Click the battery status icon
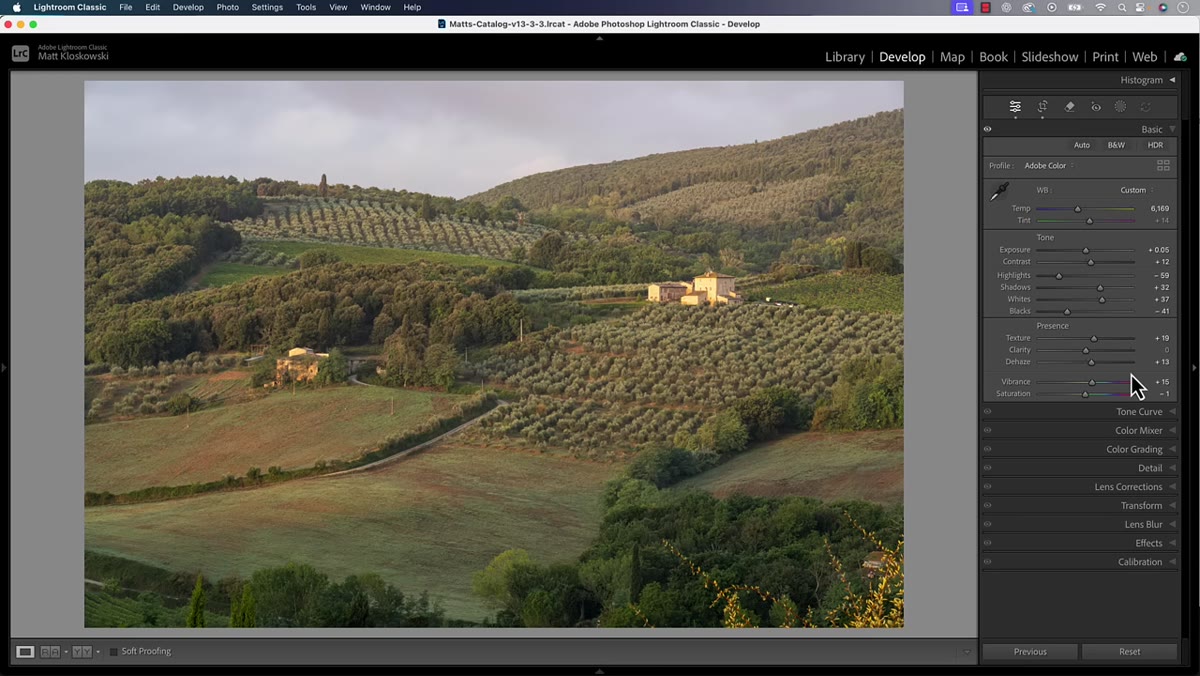Image resolution: width=1200 pixels, height=676 pixels. tap(1076, 7)
